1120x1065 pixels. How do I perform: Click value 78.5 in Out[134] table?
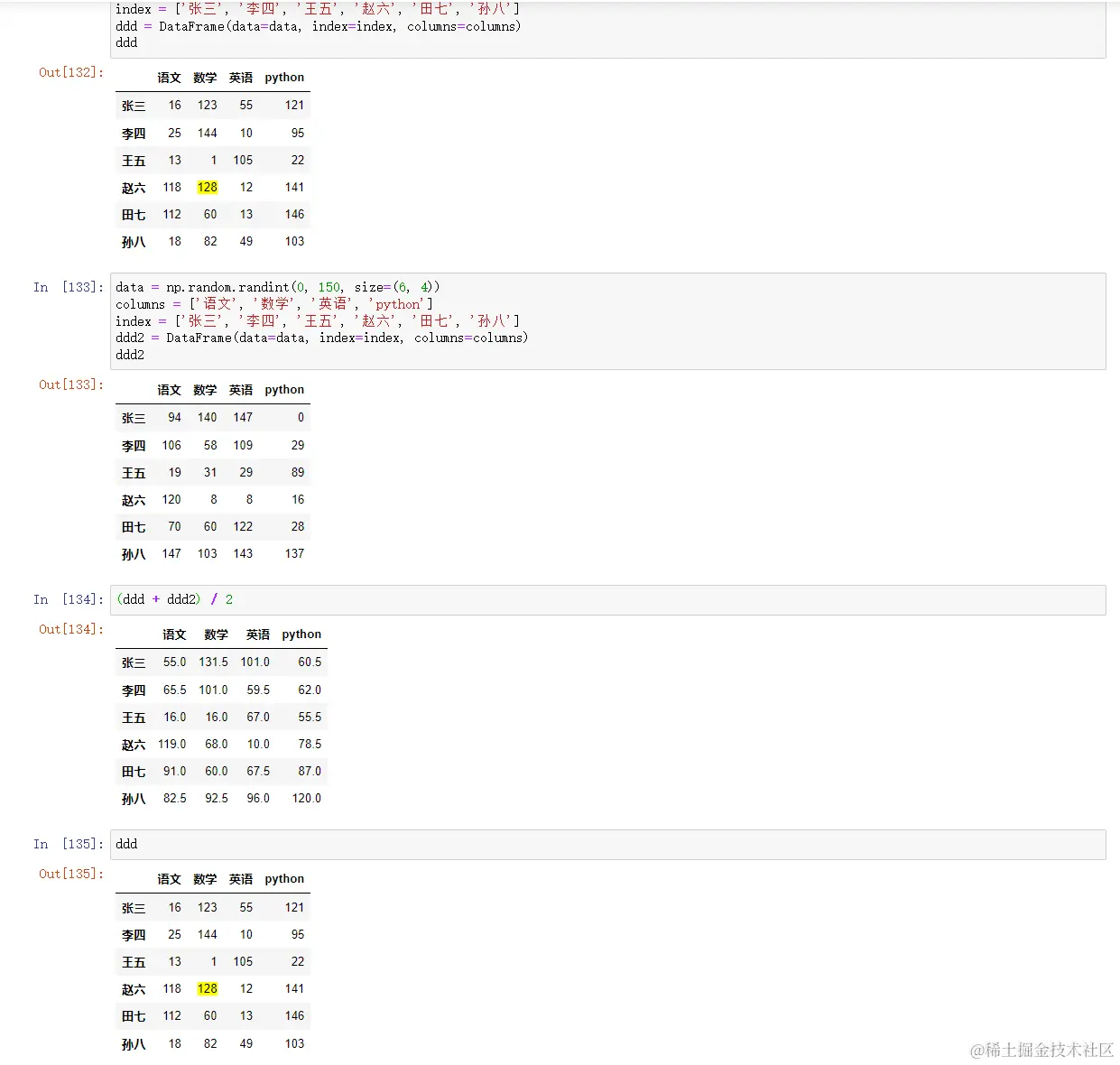point(310,744)
